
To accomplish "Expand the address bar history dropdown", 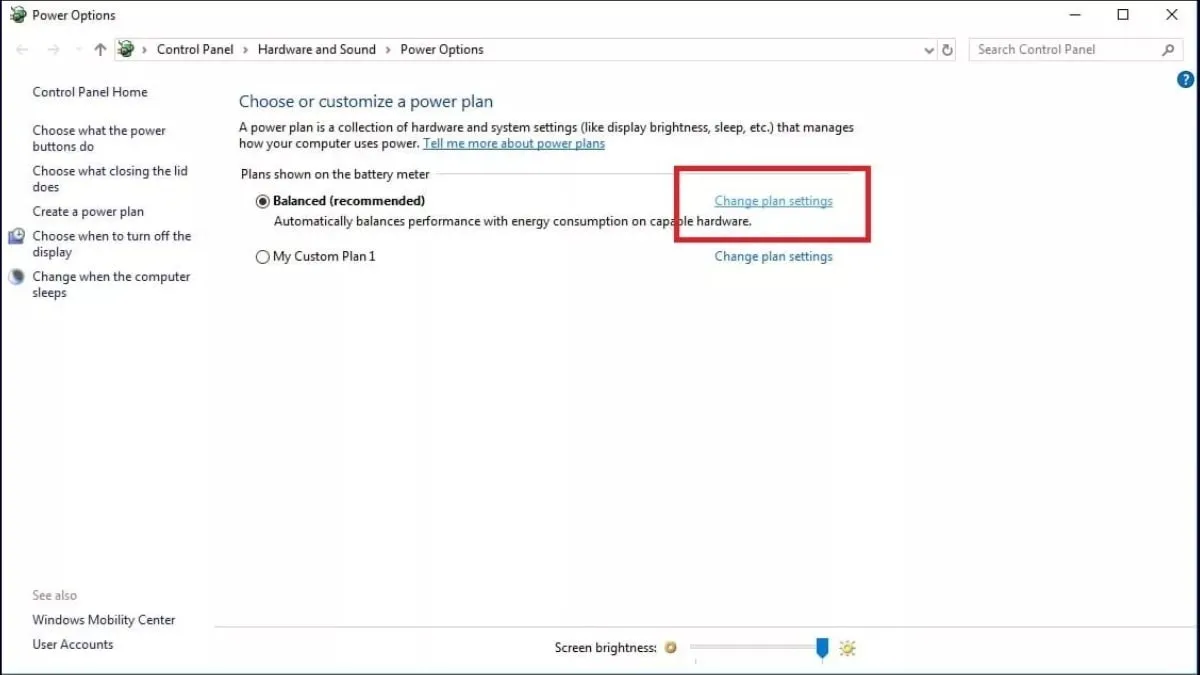I will tap(929, 50).
